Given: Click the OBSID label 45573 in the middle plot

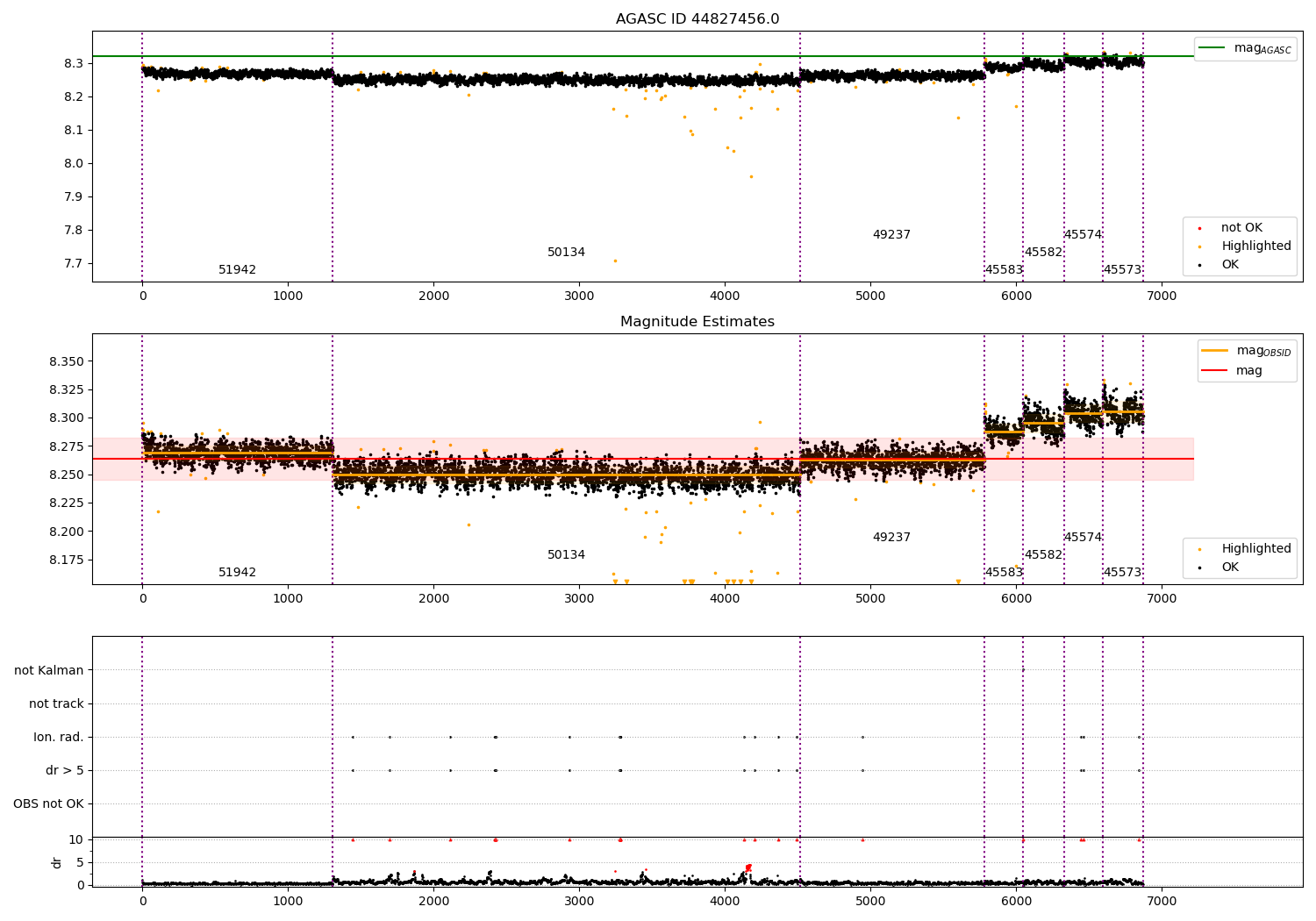Looking at the screenshot, I should coord(1122,573).
